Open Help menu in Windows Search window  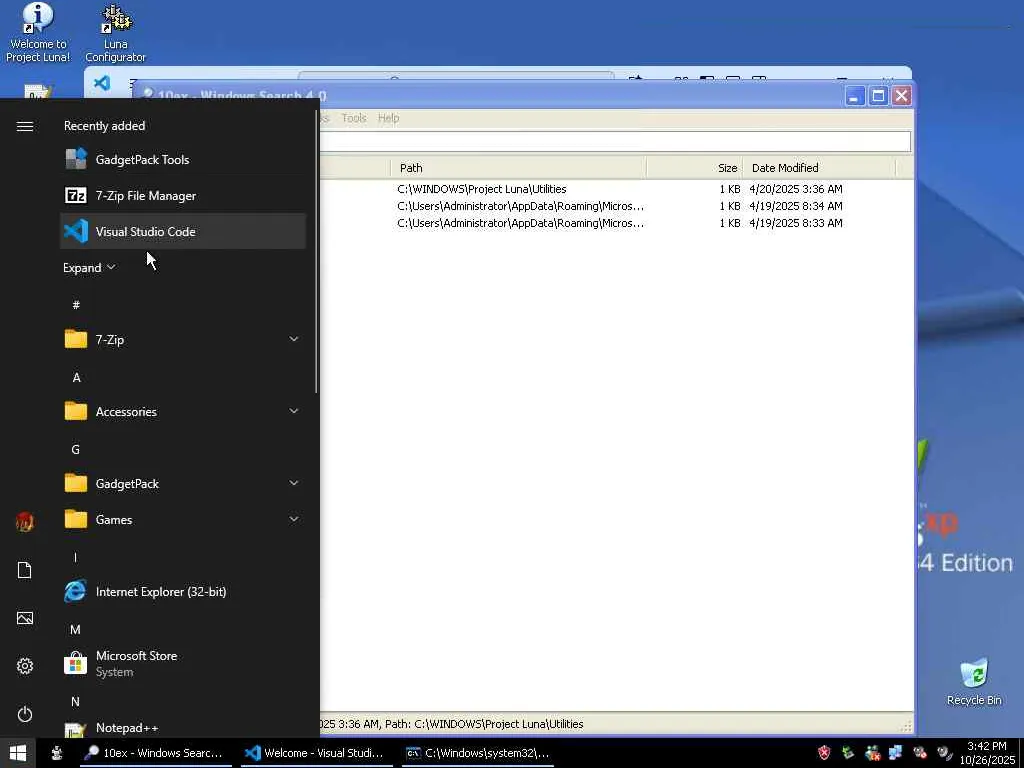(389, 118)
